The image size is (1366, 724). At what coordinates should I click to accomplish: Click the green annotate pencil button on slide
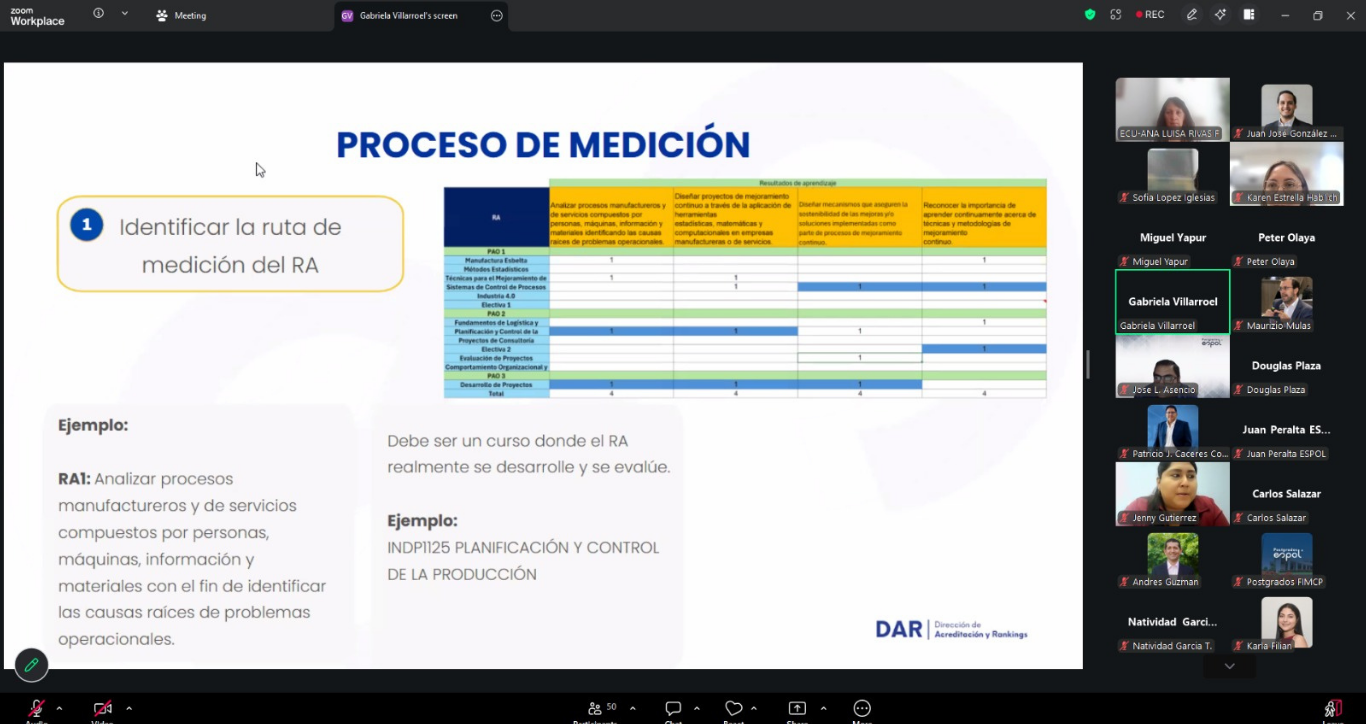(x=31, y=664)
